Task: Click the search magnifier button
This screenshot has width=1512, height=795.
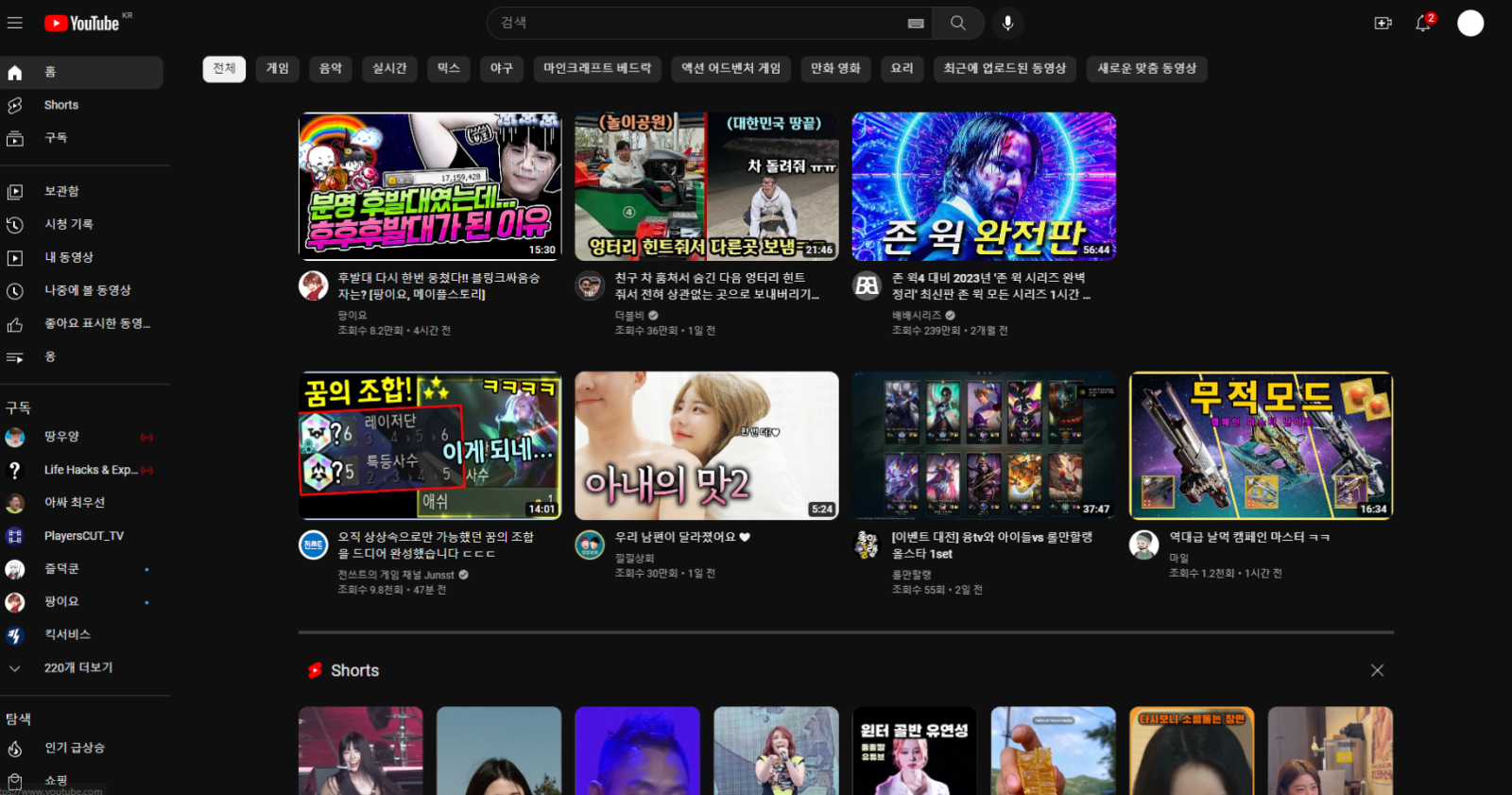Action: point(957,23)
